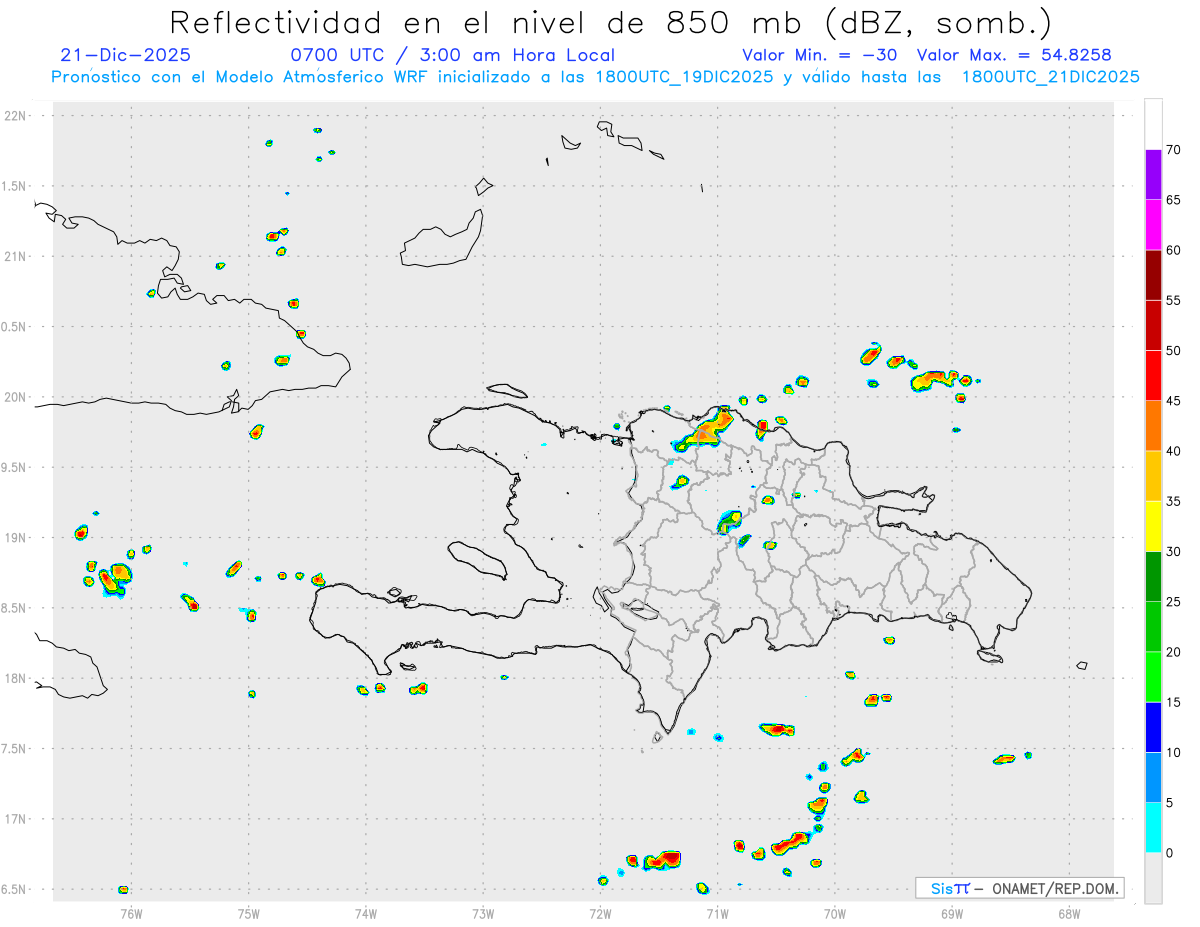Click the '22N' latitude label
1200x927 pixels.
tap(17, 116)
